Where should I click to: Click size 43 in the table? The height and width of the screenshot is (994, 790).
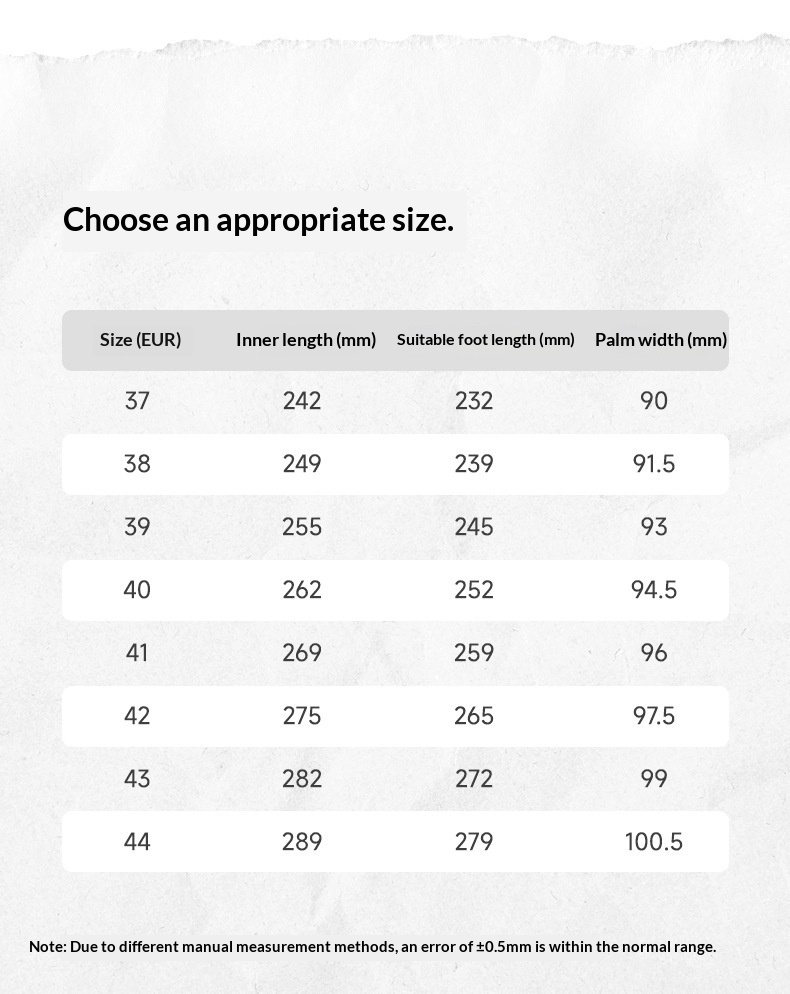[x=137, y=778]
